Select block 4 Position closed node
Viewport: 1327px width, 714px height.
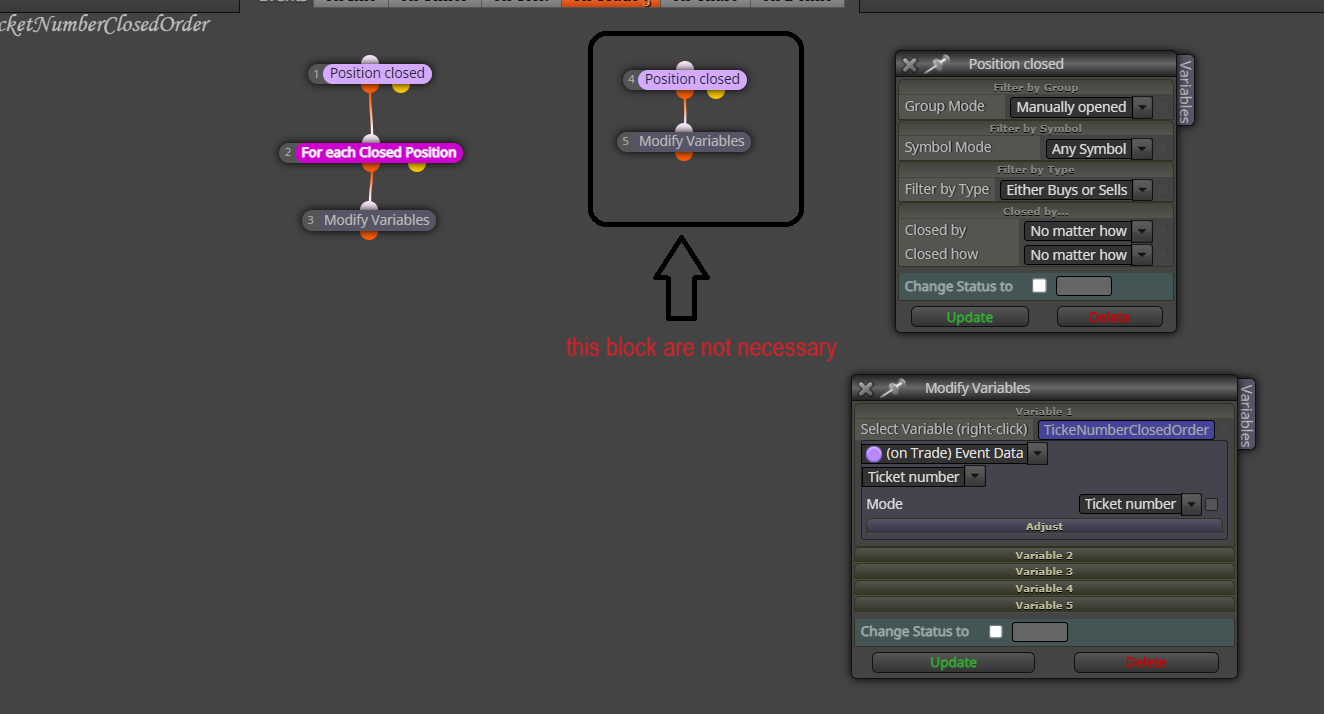(x=692, y=79)
